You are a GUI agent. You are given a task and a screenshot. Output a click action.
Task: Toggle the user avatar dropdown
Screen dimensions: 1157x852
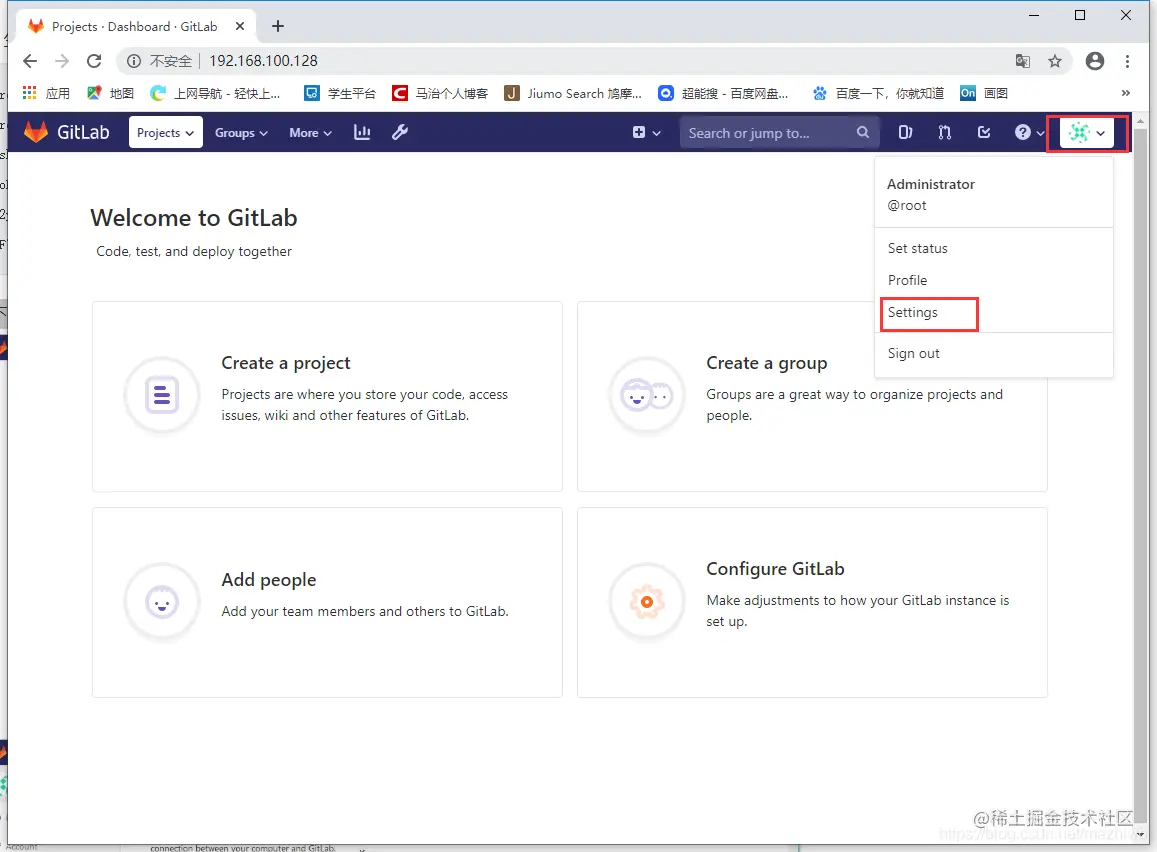click(x=1087, y=134)
